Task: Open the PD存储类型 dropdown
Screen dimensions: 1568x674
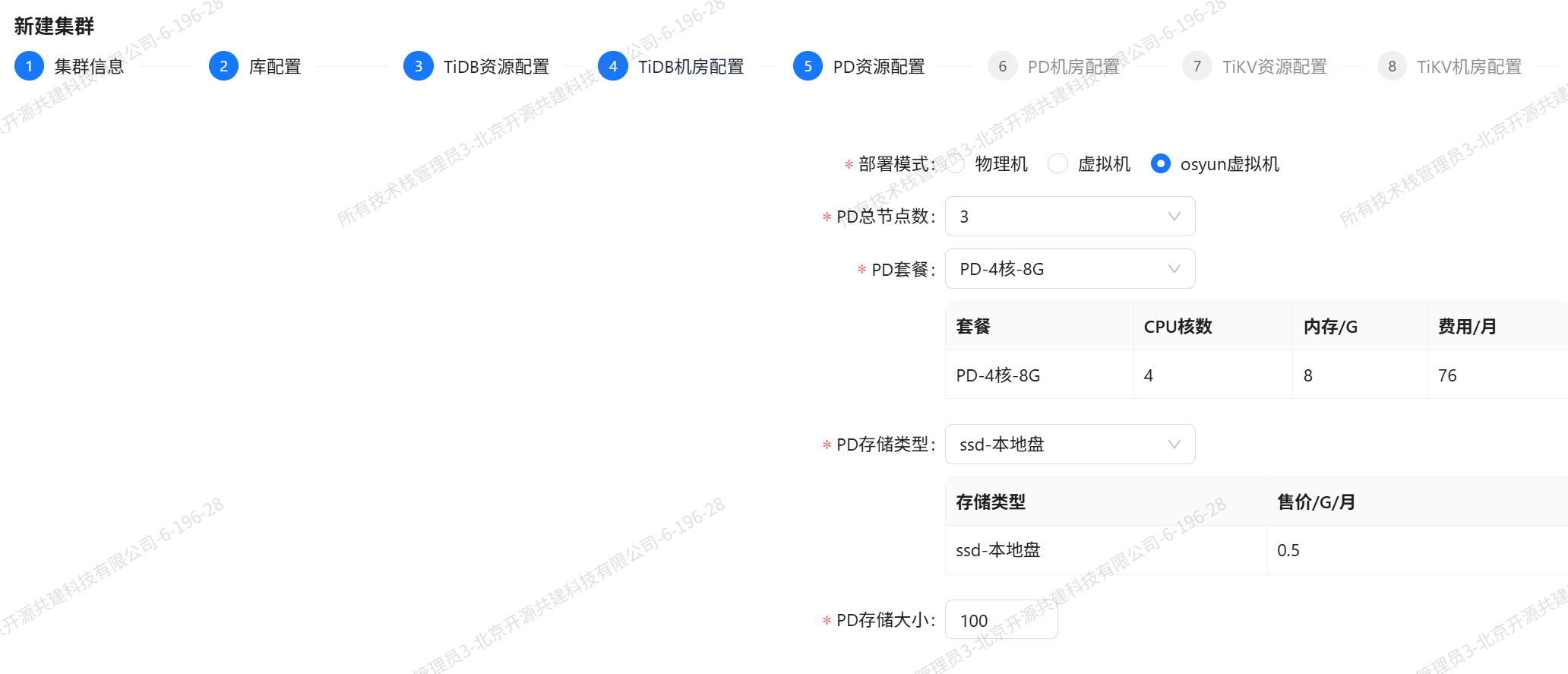Action: point(1069,445)
